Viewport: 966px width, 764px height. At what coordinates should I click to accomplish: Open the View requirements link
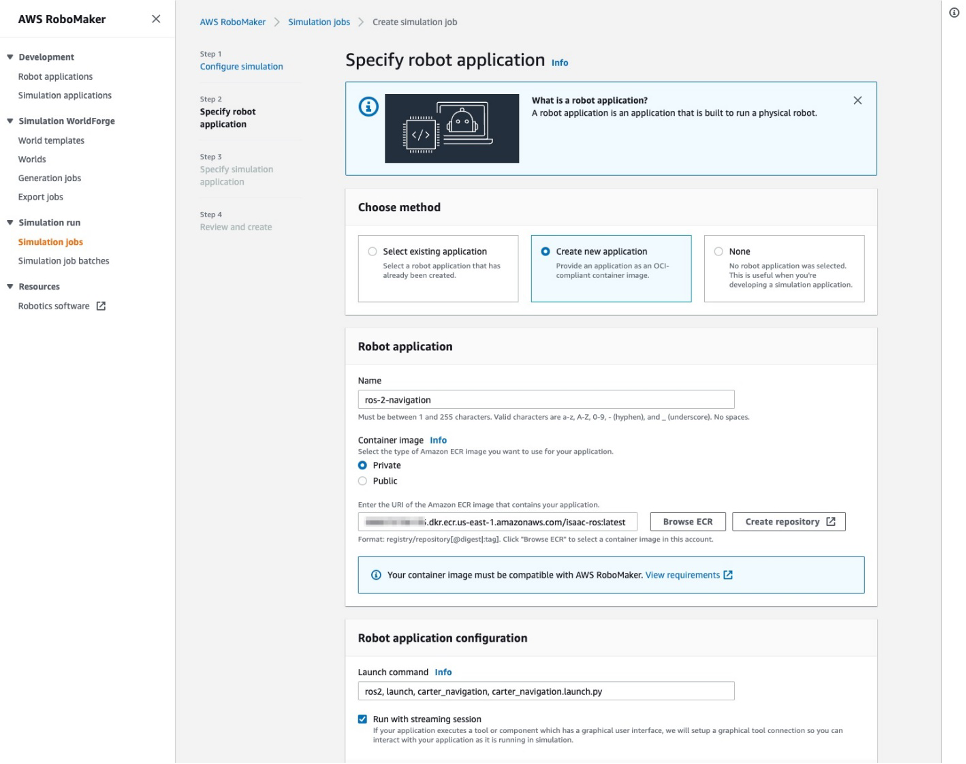683,575
